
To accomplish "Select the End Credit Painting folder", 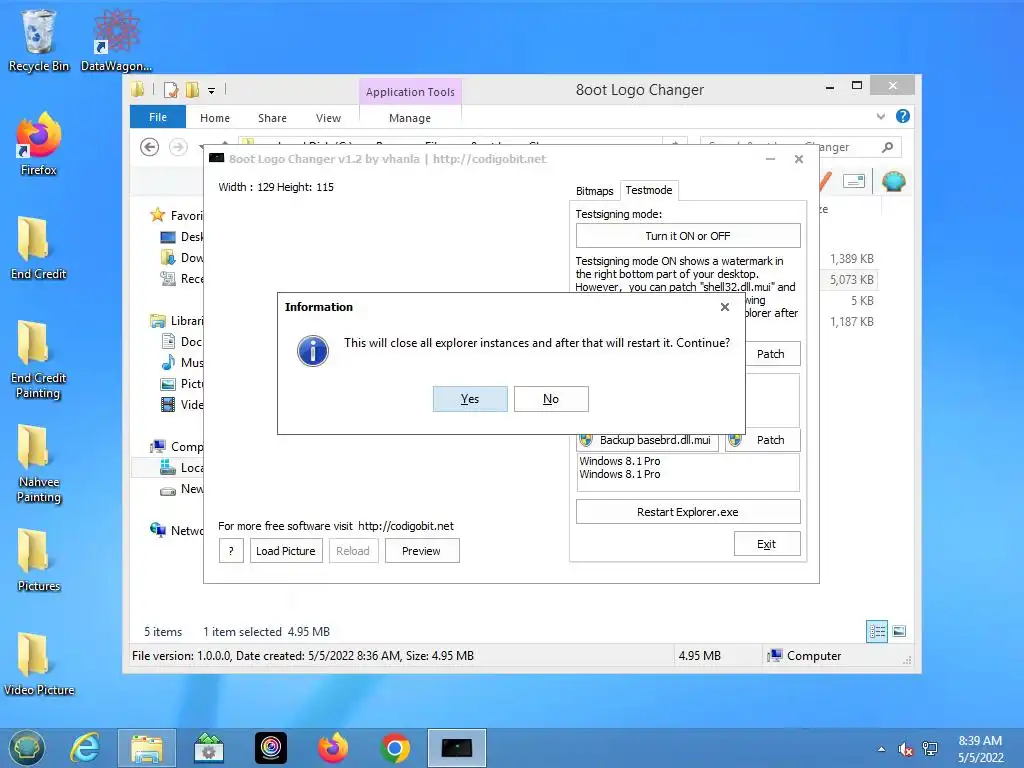I will [39, 360].
